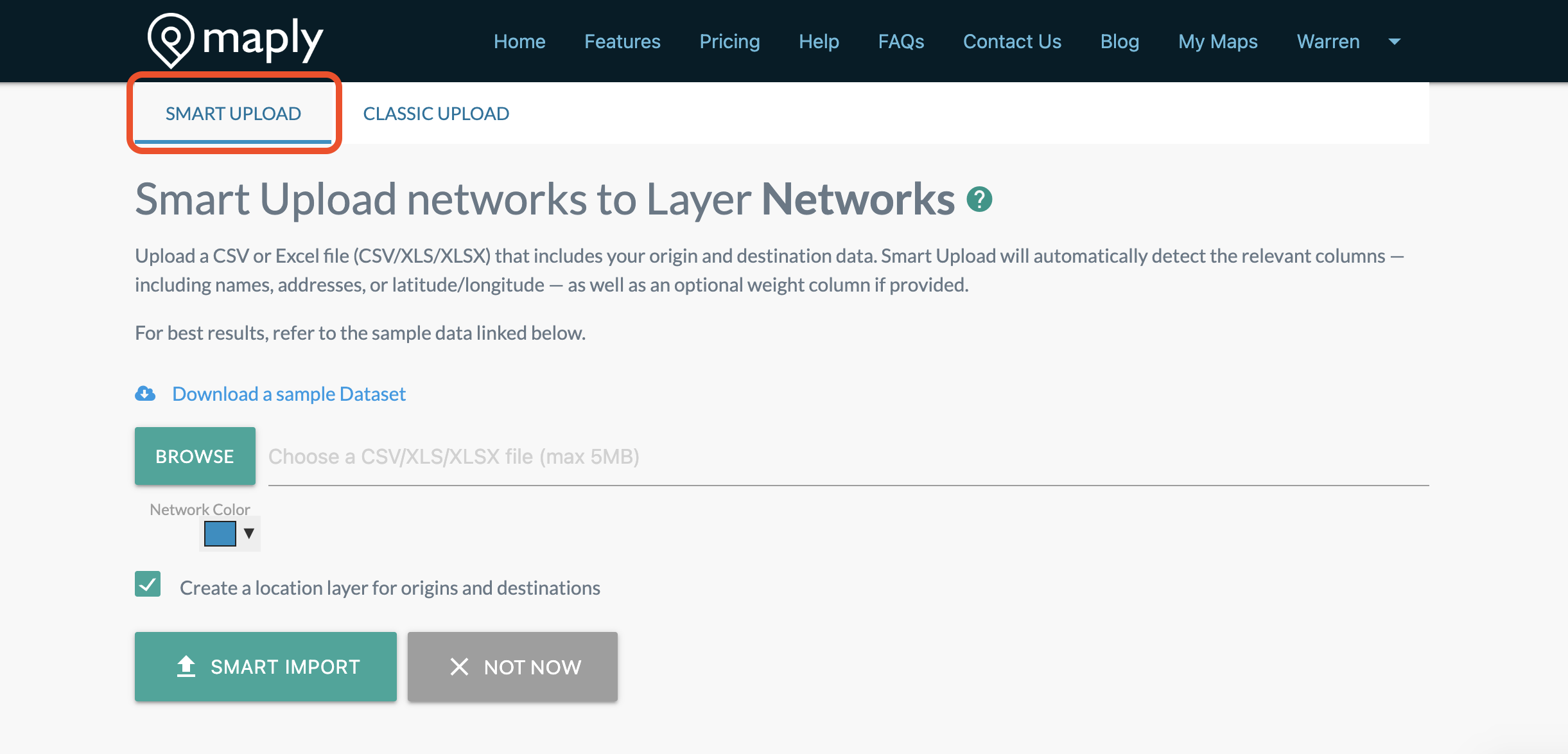Click the file chooser input field
Viewport: 1568px width, 754px height.
pyautogui.click(x=848, y=457)
